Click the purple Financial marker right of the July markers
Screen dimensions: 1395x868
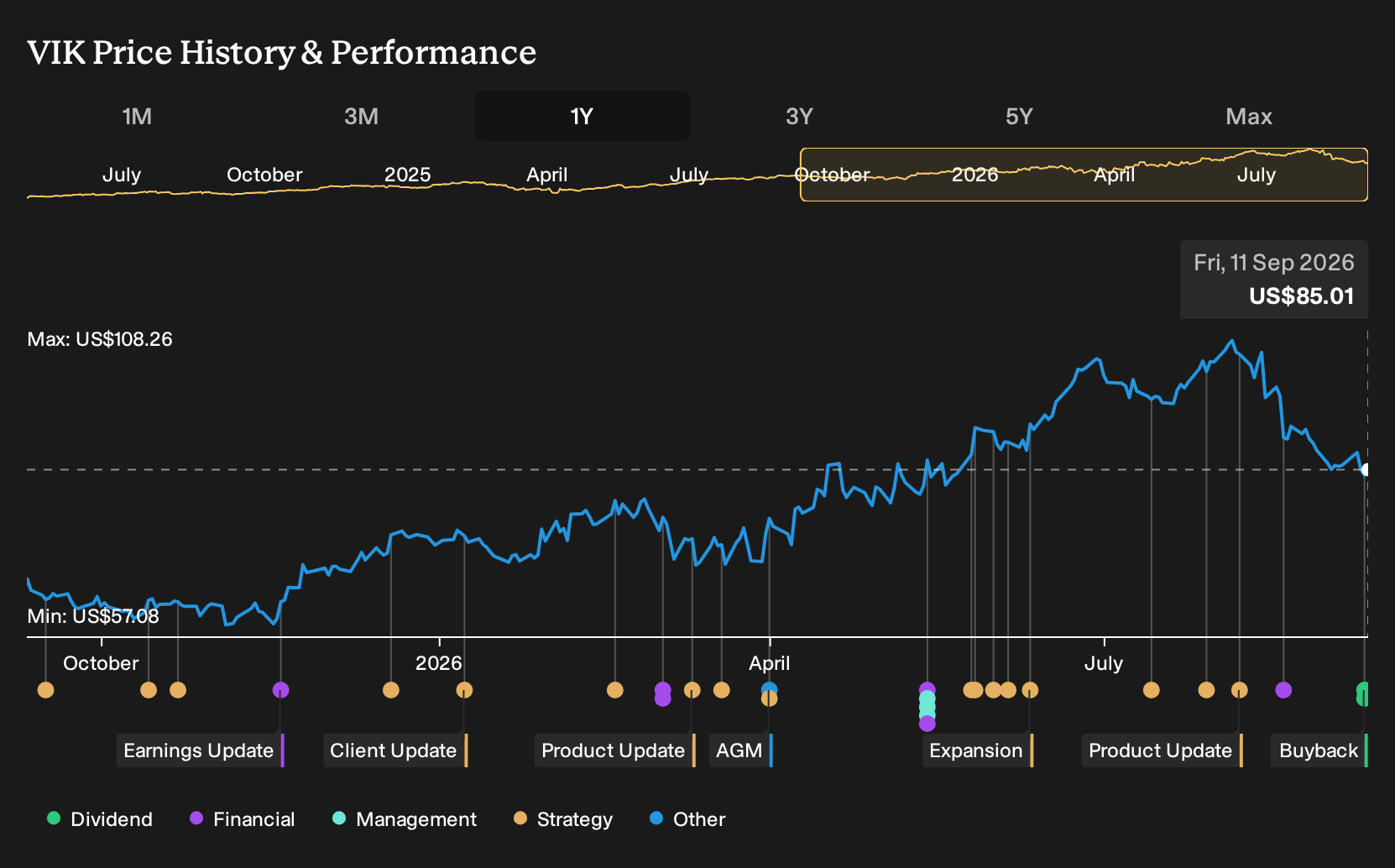[1283, 690]
